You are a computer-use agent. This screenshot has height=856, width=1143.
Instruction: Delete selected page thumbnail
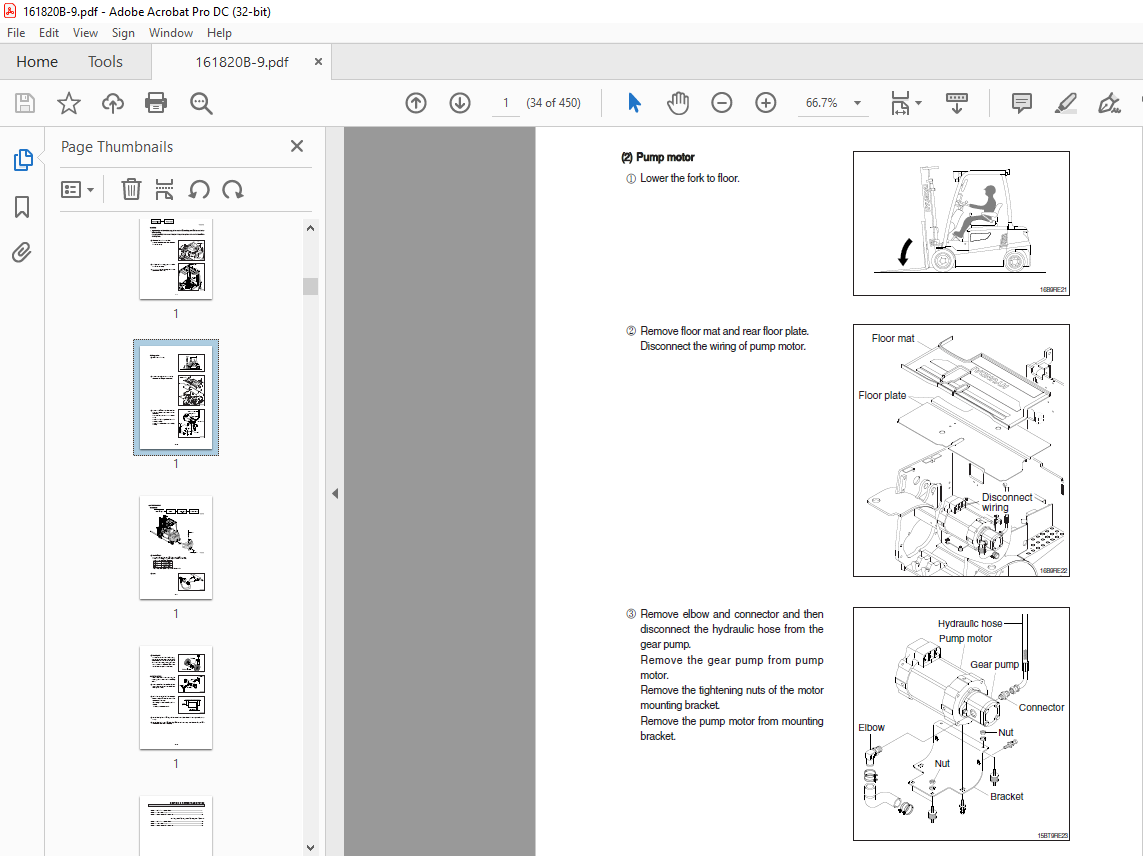(130, 190)
